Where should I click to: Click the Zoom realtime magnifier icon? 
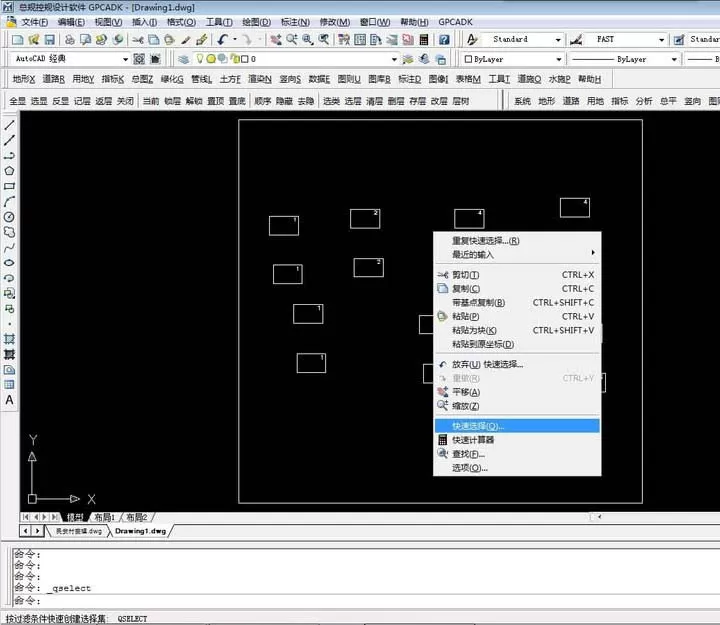click(291, 40)
